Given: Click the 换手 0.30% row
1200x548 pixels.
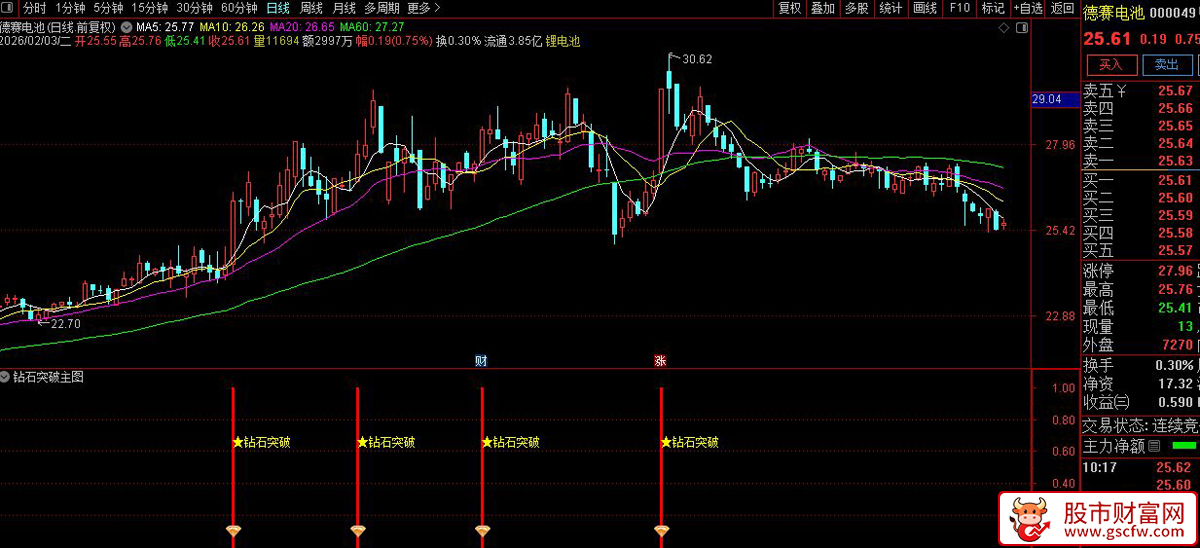Looking at the screenshot, I should click(x=1140, y=365).
